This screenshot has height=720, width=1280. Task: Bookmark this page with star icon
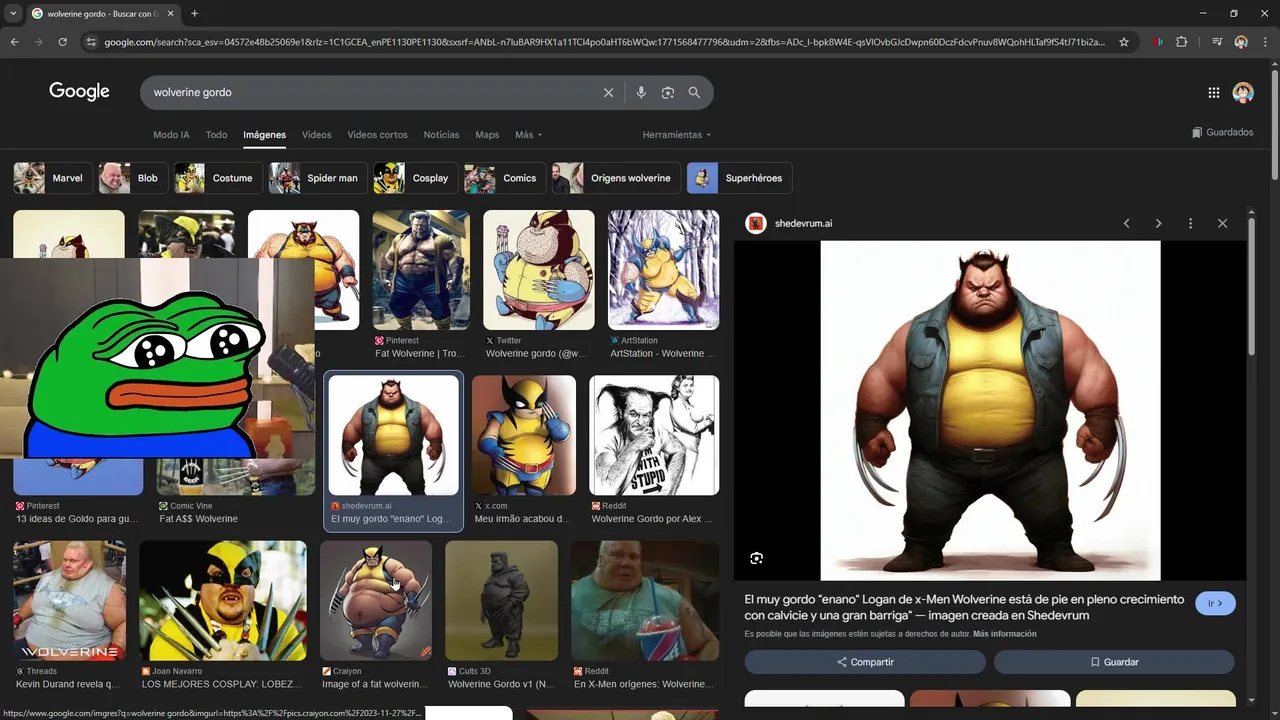click(x=1124, y=42)
